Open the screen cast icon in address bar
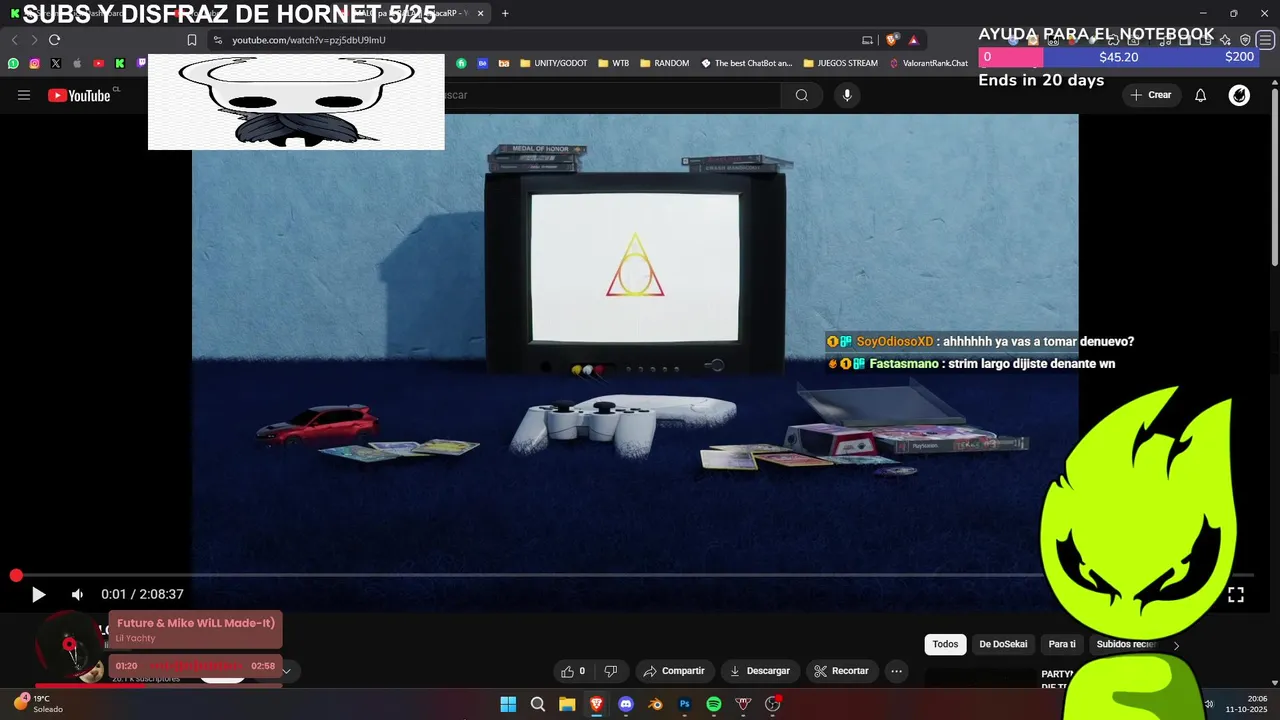The image size is (1280, 720). click(867, 40)
